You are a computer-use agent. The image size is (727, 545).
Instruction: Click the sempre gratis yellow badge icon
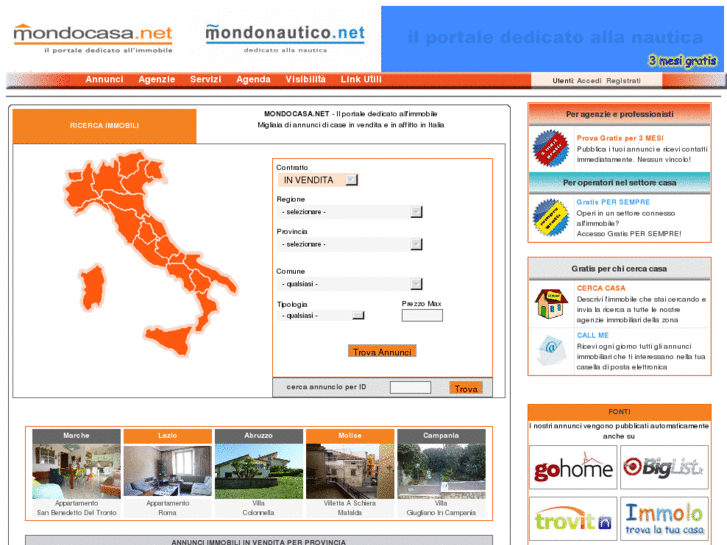pyautogui.click(x=551, y=217)
